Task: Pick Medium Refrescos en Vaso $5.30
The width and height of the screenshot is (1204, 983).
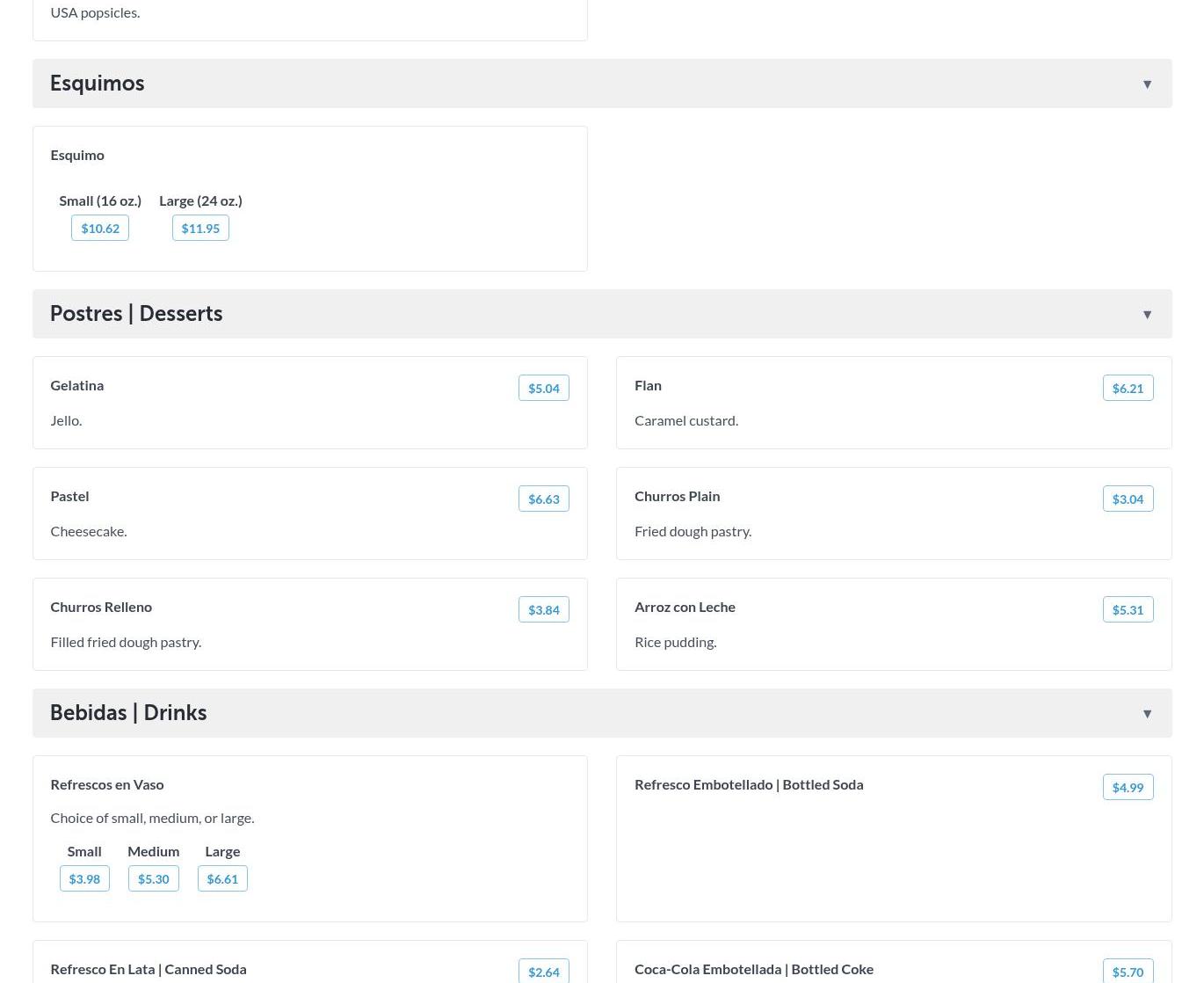Action: point(154,879)
